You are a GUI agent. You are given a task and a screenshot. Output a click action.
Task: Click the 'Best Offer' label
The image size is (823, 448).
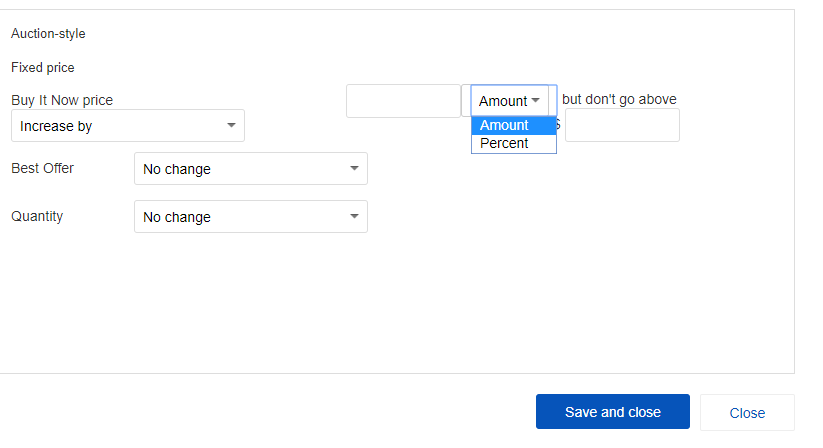point(42,168)
